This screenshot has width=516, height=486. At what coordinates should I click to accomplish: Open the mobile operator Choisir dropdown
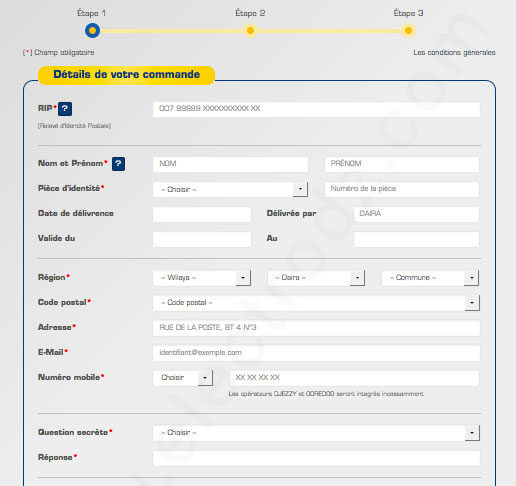pyautogui.click(x=183, y=378)
